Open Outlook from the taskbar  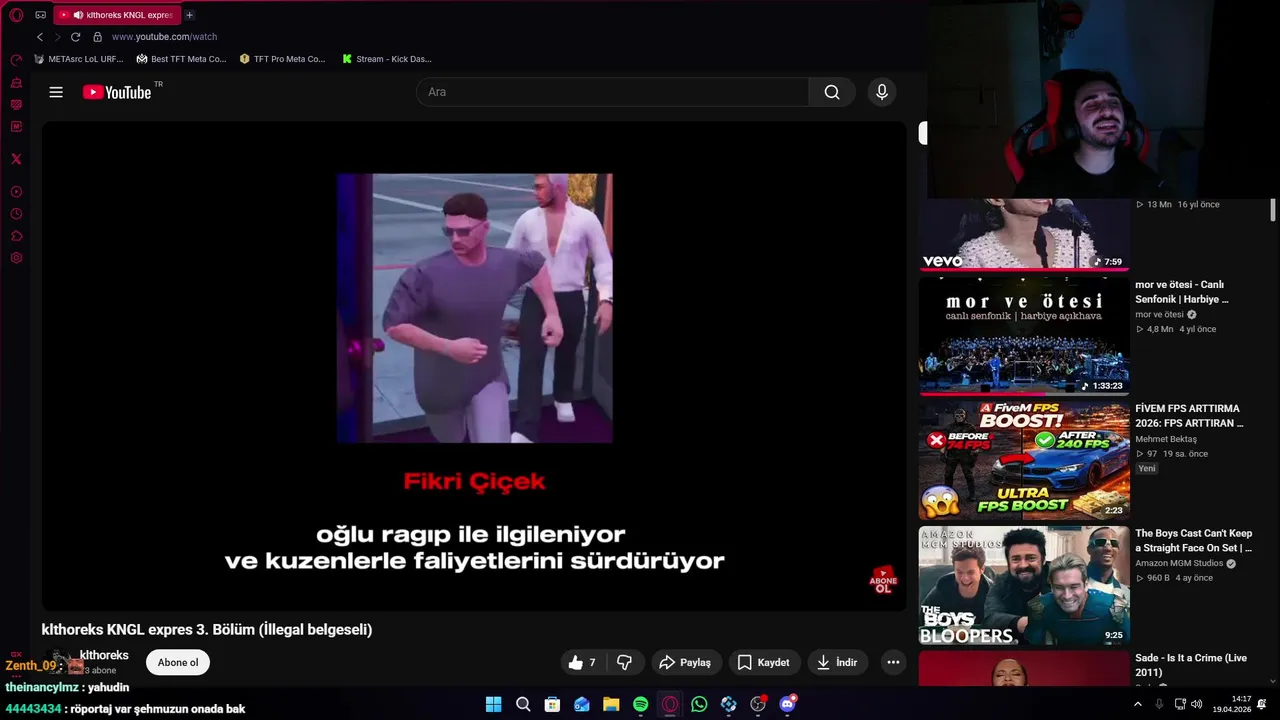click(x=582, y=704)
